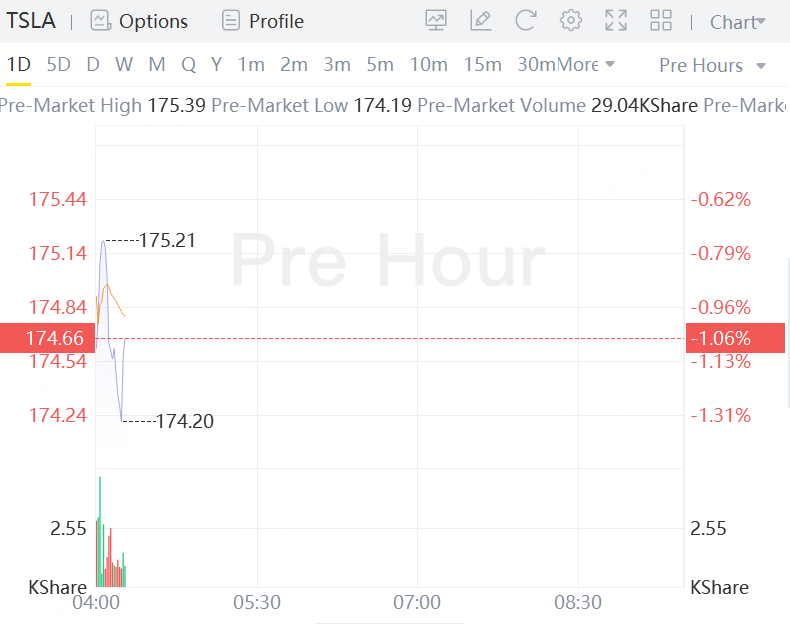790x624 pixels.
Task: Select the 15m interval
Action: coord(483,65)
